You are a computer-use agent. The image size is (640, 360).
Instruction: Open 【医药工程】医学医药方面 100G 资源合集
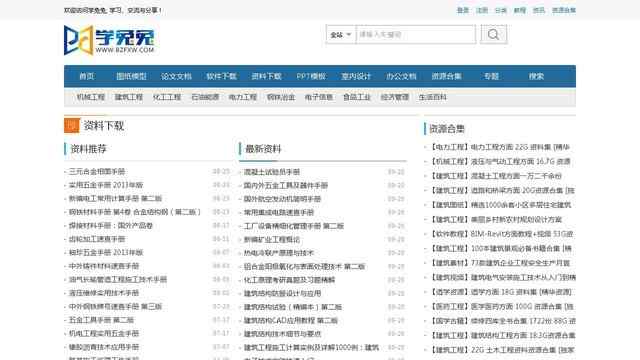point(502,306)
